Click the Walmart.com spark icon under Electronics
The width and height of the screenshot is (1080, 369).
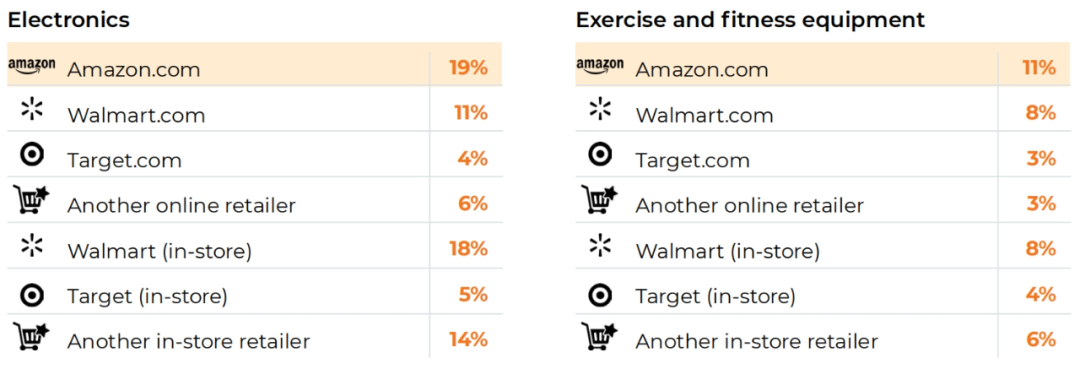(x=32, y=109)
